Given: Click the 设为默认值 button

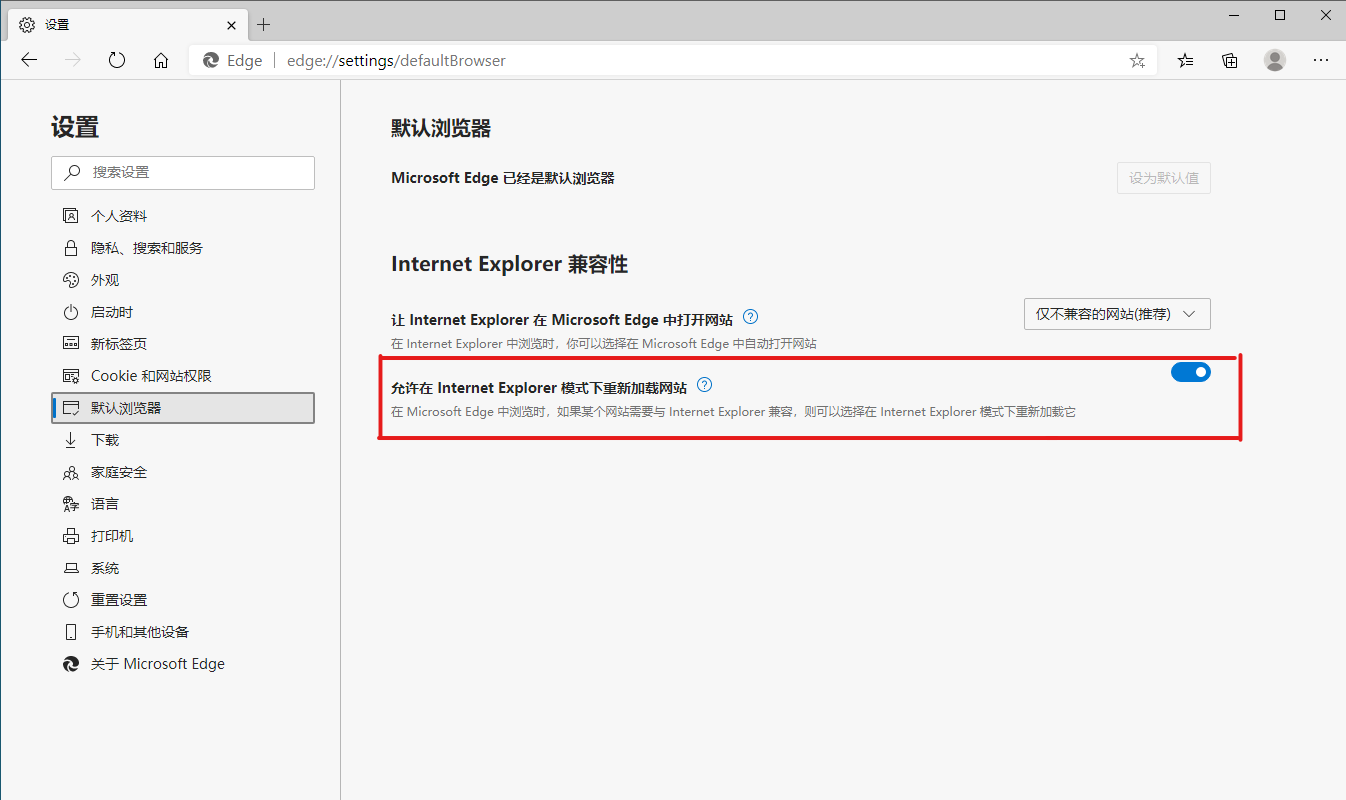Looking at the screenshot, I should click(x=1164, y=178).
